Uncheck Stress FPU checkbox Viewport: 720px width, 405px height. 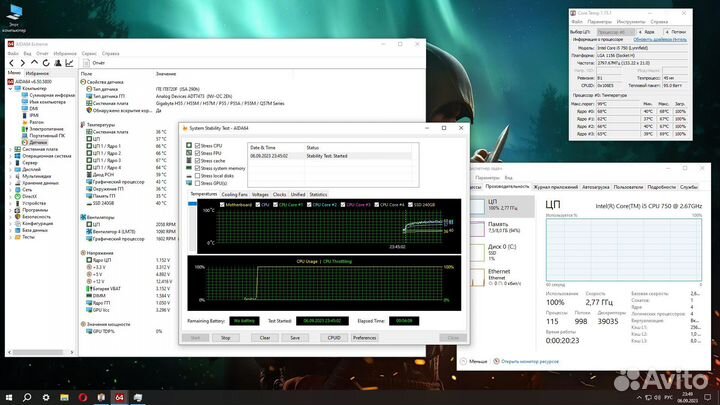click(x=197, y=153)
